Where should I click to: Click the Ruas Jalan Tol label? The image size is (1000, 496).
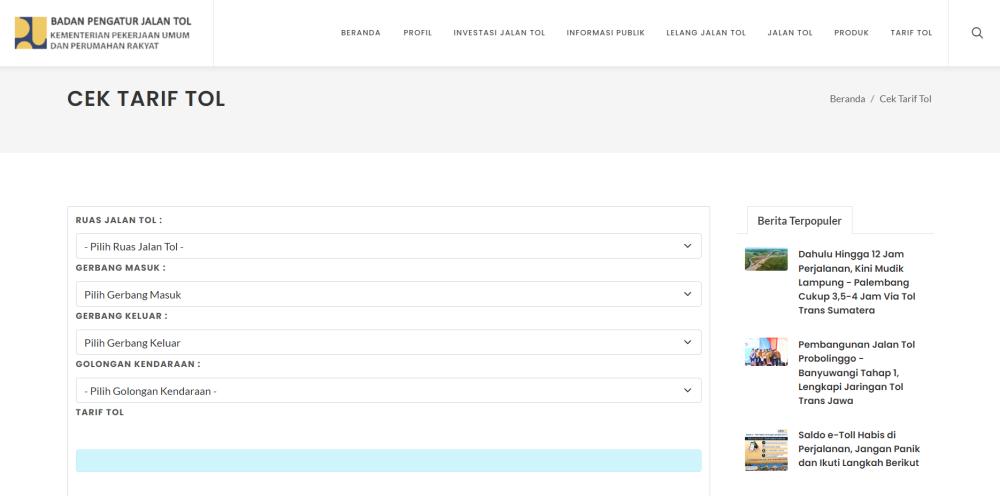point(119,220)
